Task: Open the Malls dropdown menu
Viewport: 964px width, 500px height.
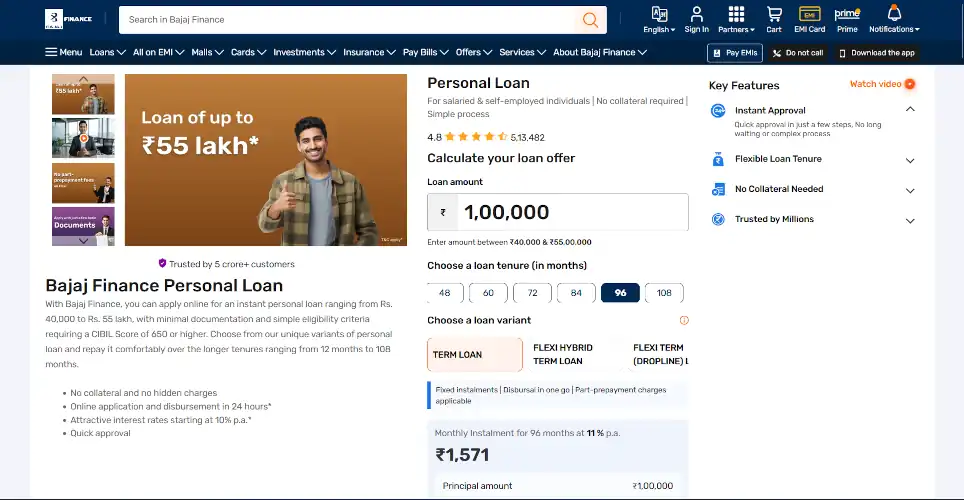Action: click(207, 52)
